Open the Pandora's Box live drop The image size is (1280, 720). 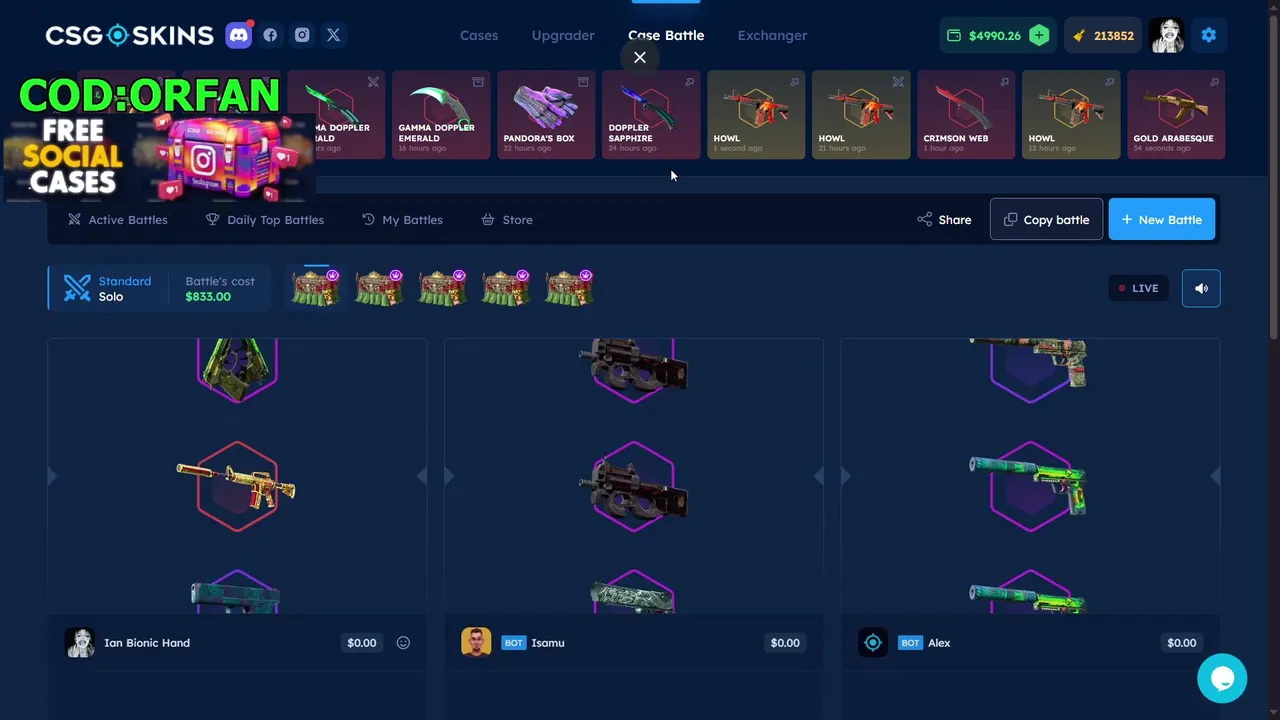click(546, 115)
